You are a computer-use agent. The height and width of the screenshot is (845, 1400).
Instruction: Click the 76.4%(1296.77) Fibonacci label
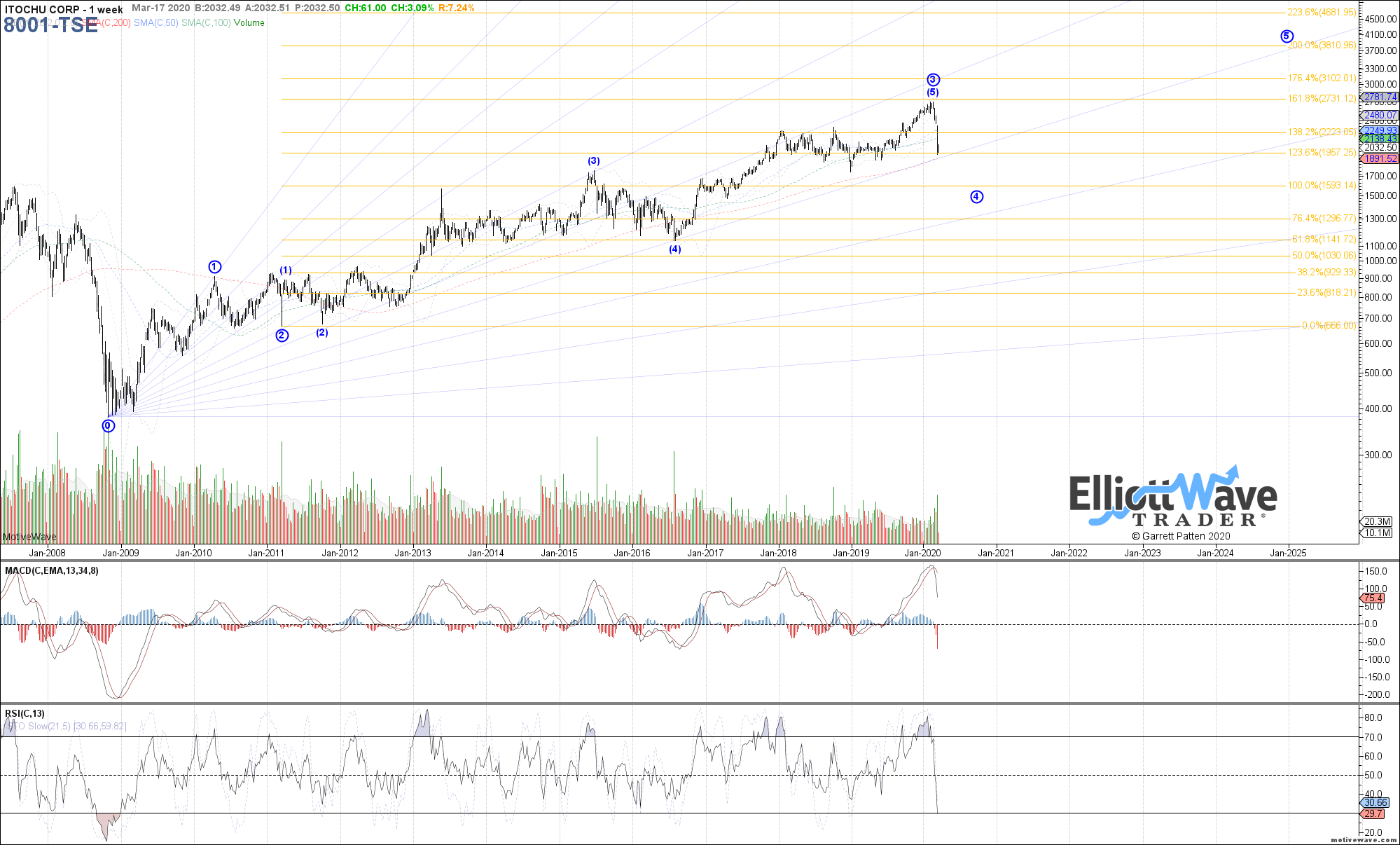tap(1324, 218)
